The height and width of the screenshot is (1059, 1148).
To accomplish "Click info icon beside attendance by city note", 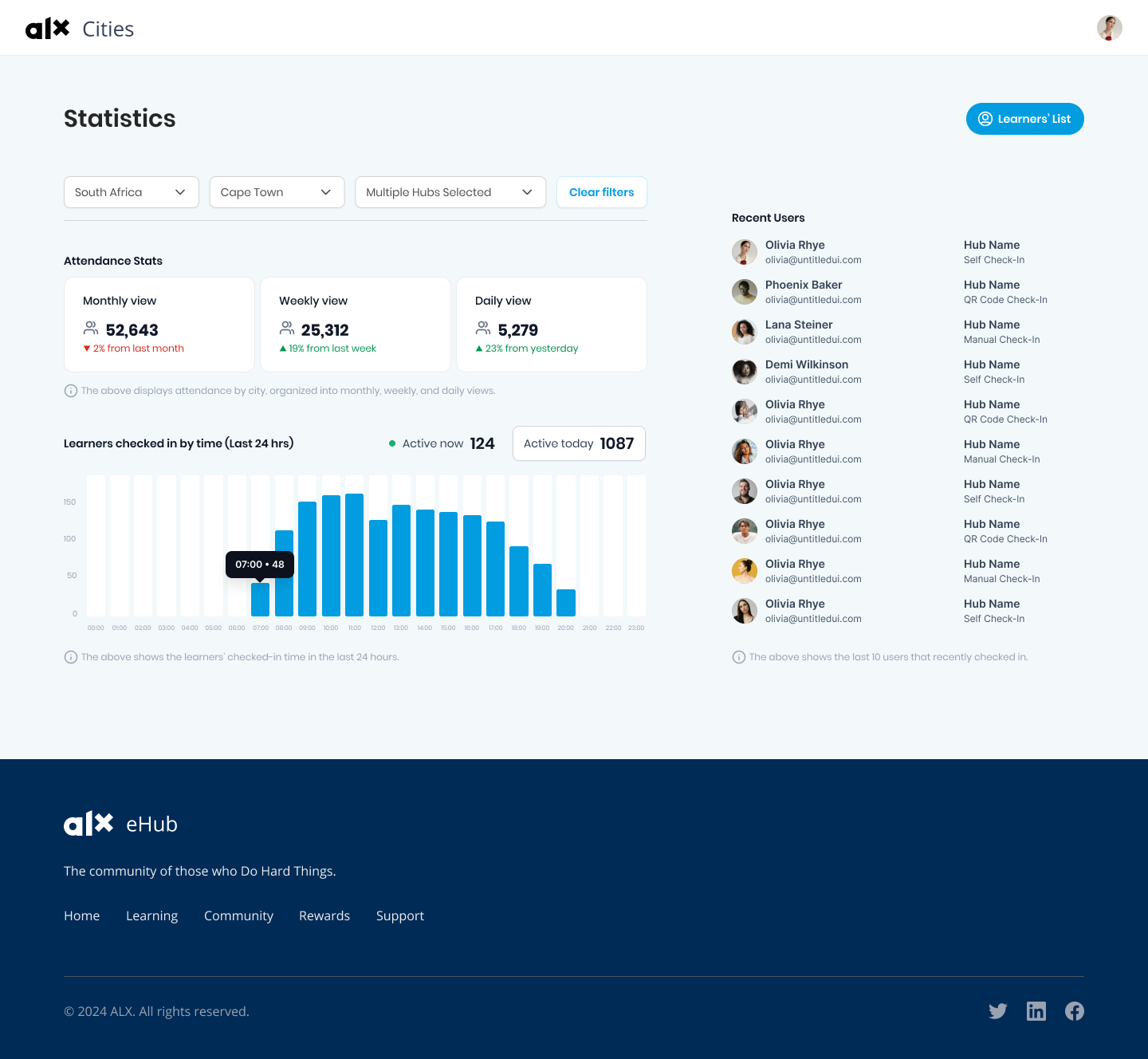I will pos(71,391).
